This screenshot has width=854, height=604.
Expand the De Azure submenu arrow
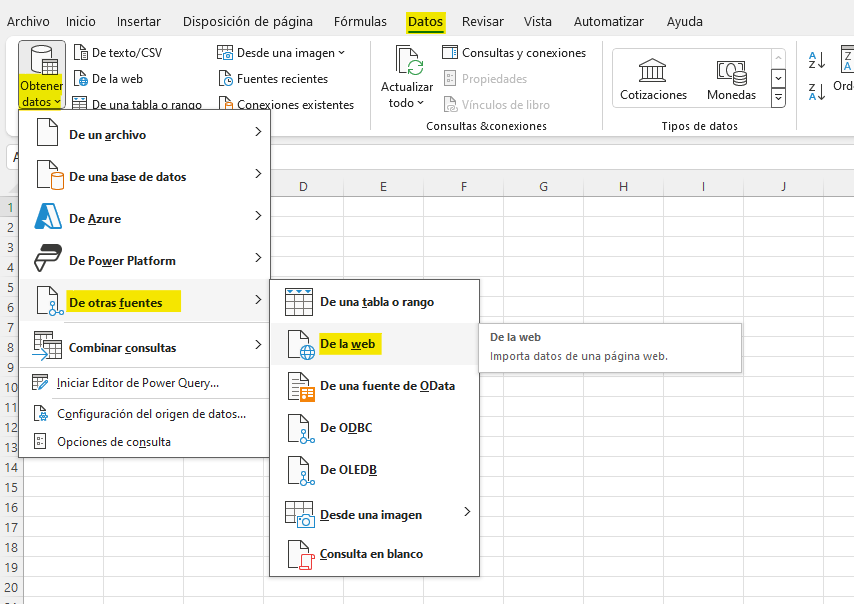point(258,216)
